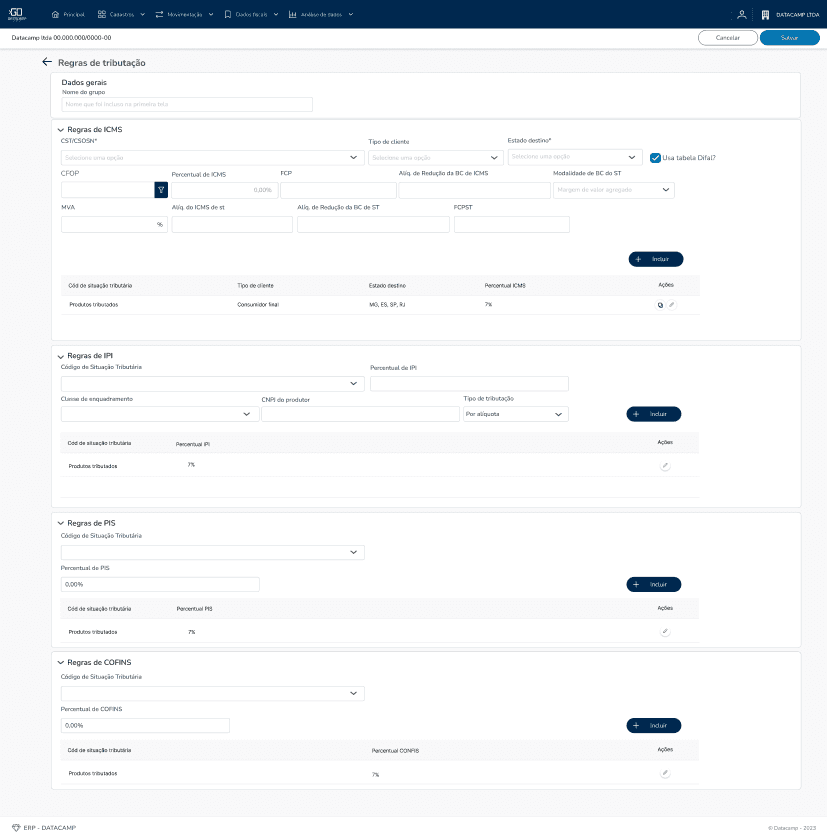Screen dimensions: 827x839
Task: Open the user profile icon in the header
Action: (x=741, y=14)
